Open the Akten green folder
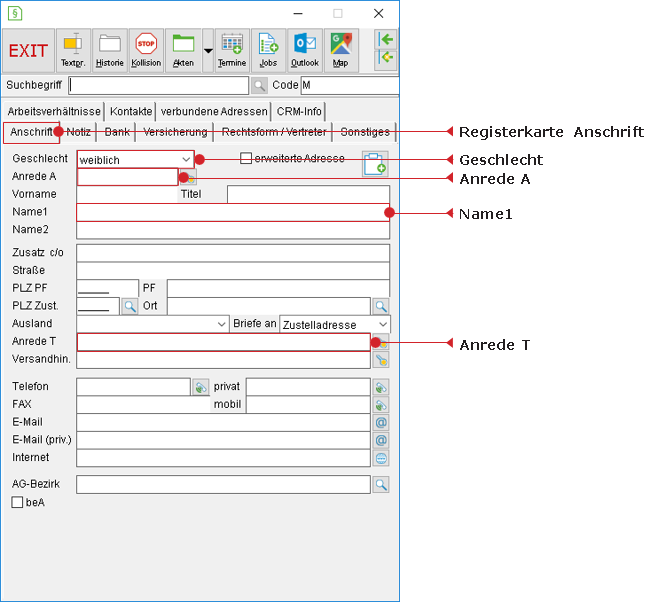 click(x=183, y=51)
